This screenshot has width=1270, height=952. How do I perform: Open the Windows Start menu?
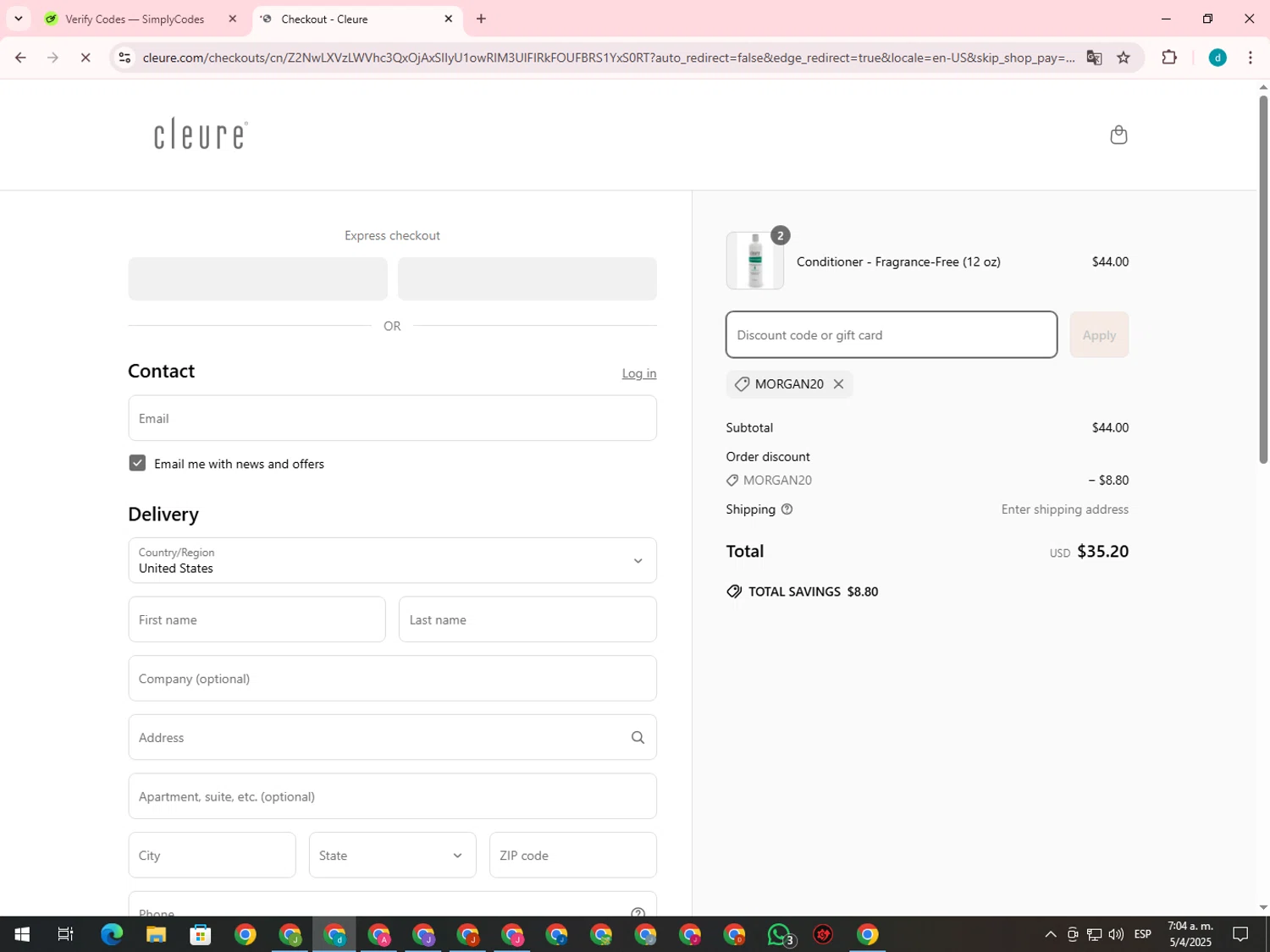click(22, 934)
